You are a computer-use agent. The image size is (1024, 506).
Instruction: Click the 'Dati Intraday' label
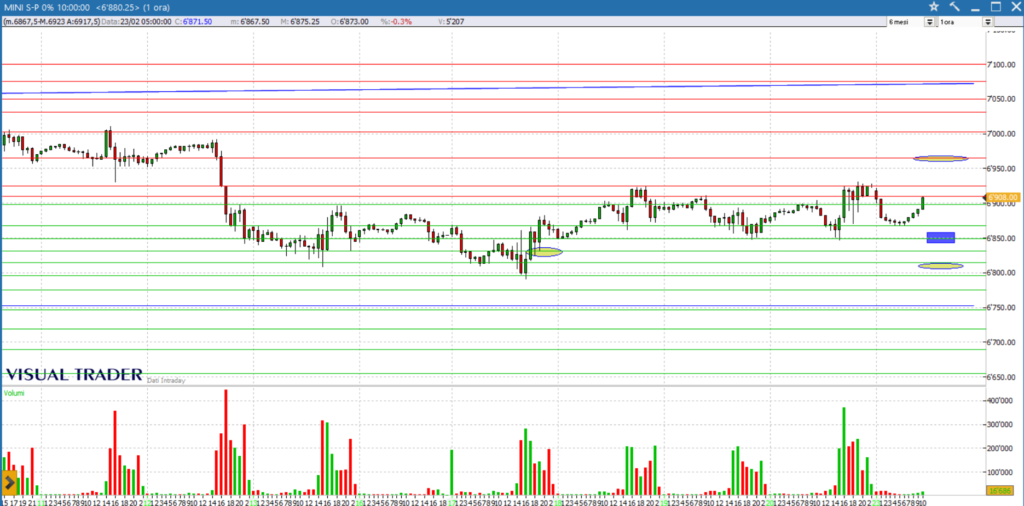coord(167,380)
